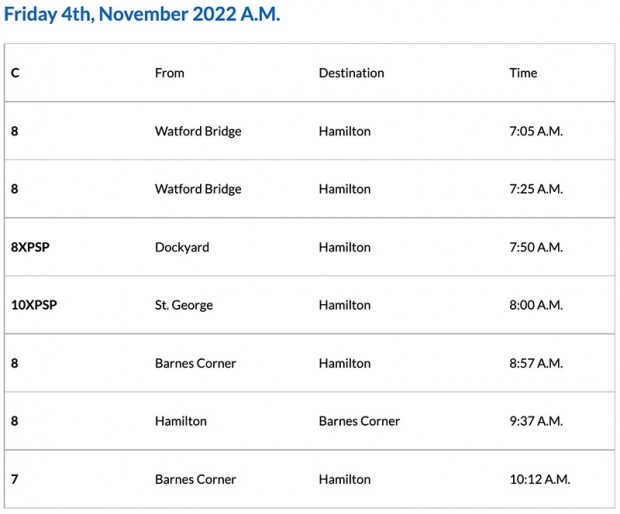The width and height of the screenshot is (620, 514).
Task: Click the Dockyard departure cell
Action: tap(182, 247)
